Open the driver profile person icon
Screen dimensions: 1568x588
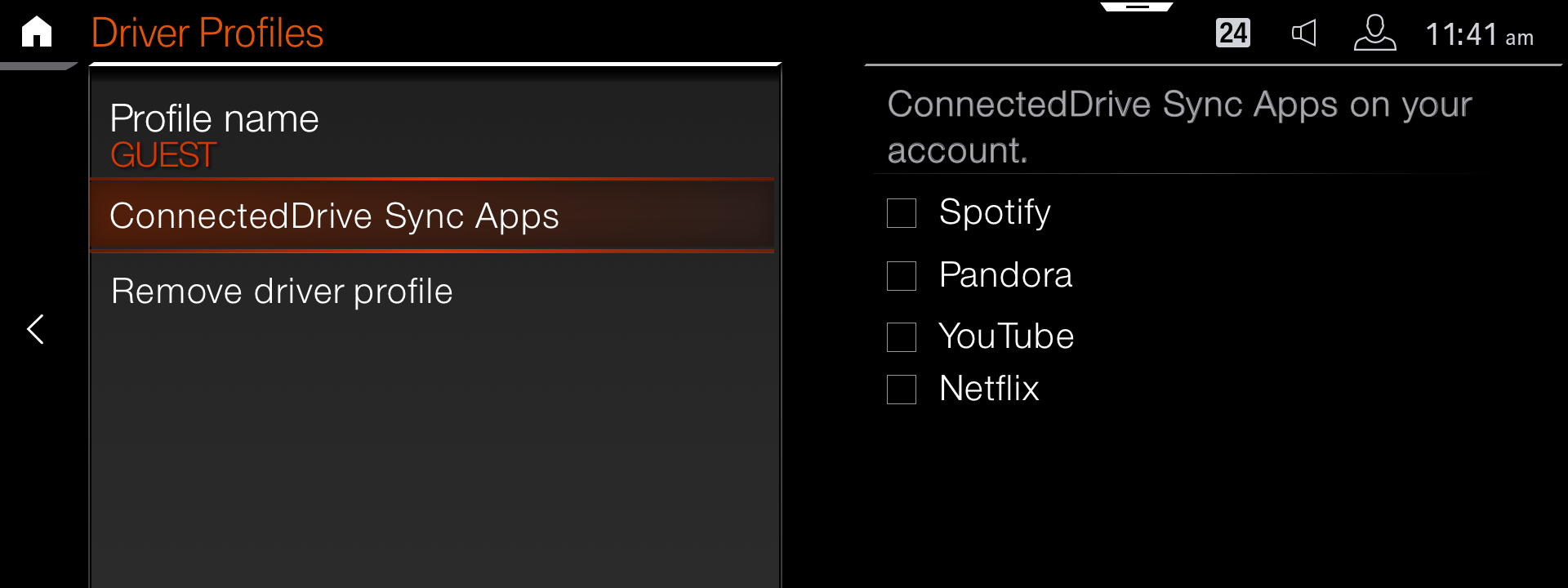[x=1374, y=33]
